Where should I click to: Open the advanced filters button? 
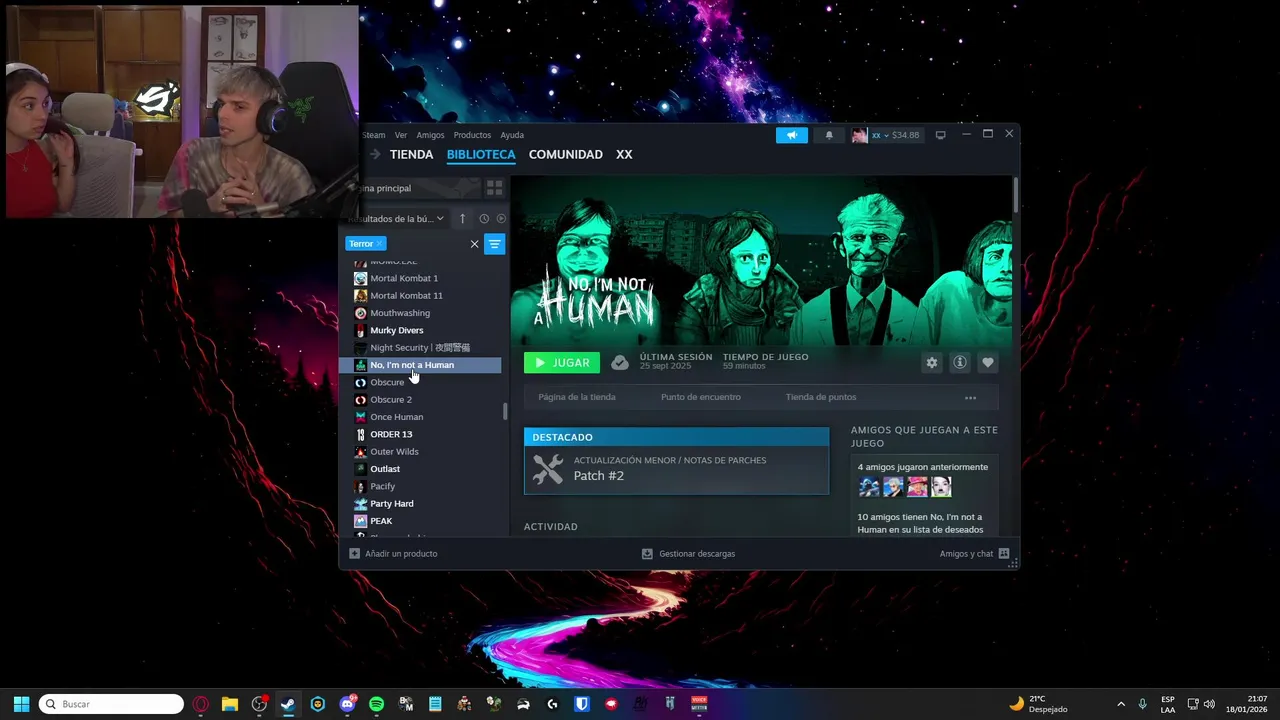(494, 244)
